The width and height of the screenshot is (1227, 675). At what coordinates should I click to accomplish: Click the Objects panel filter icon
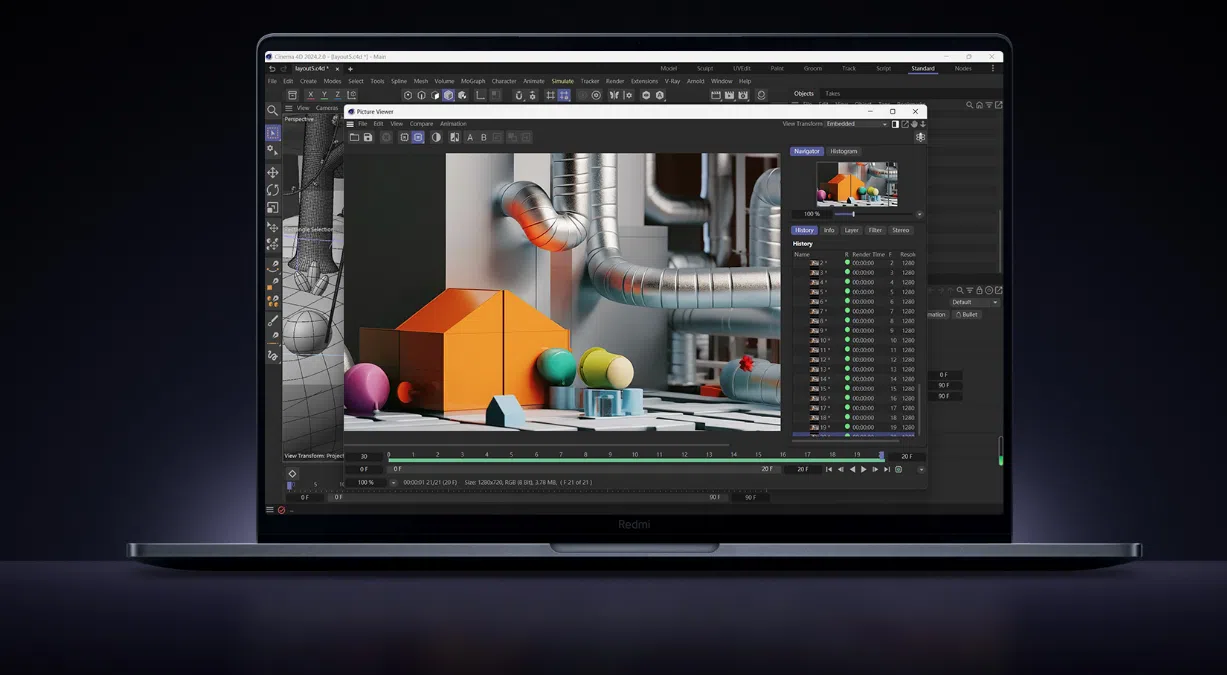[x=989, y=105]
